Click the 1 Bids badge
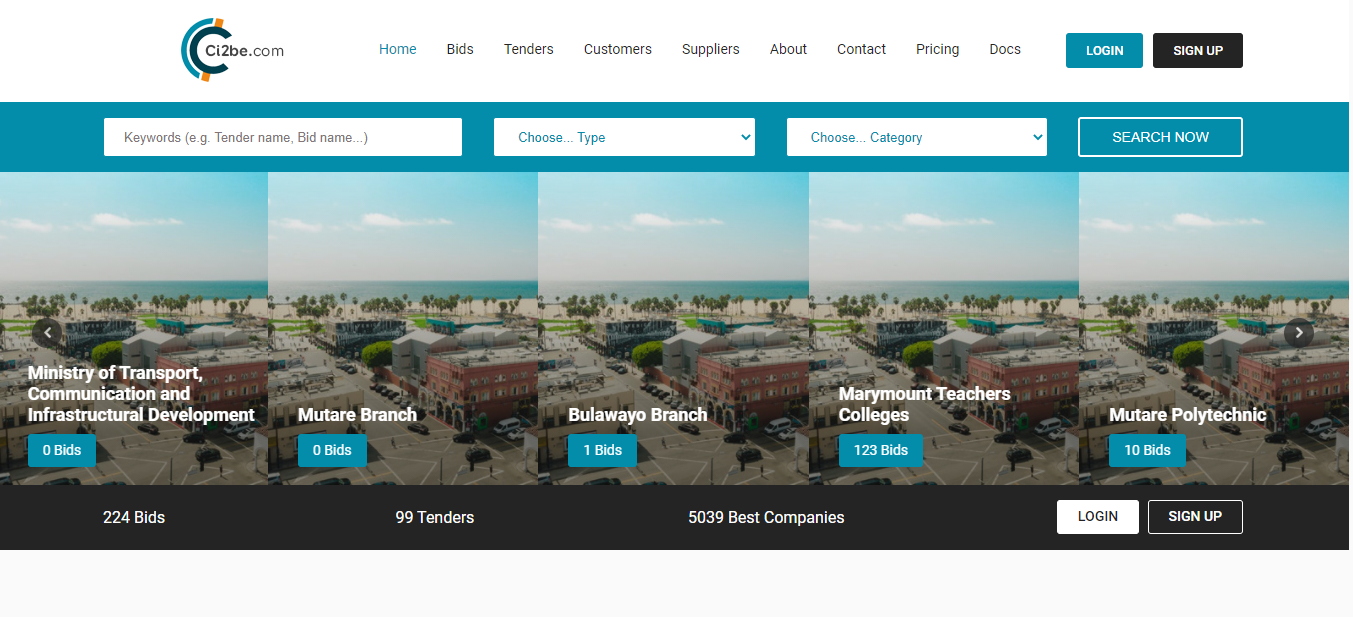The width and height of the screenshot is (1353, 617). pyautogui.click(x=602, y=450)
